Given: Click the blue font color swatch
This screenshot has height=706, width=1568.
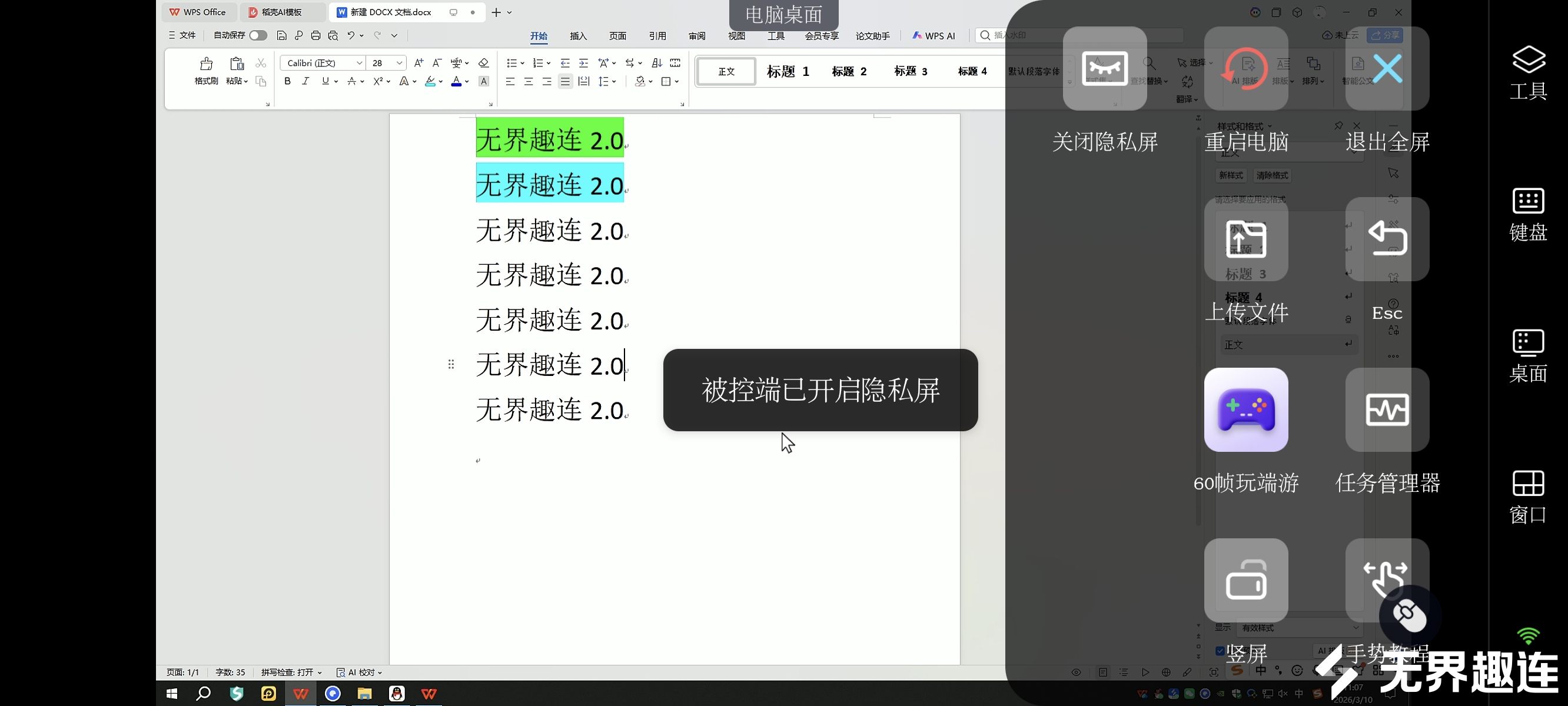Looking at the screenshot, I should click(x=457, y=81).
